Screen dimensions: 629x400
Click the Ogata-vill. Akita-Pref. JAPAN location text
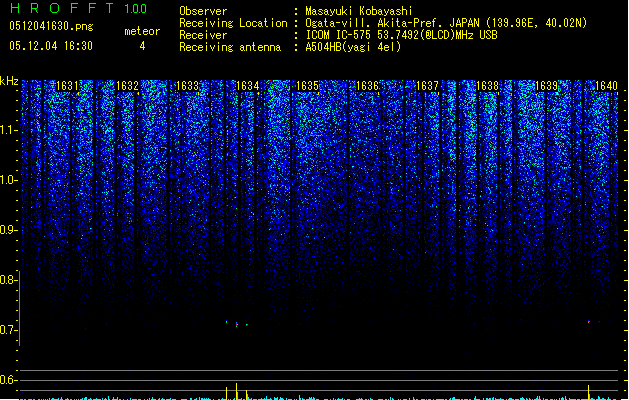pyautogui.click(x=446, y=23)
